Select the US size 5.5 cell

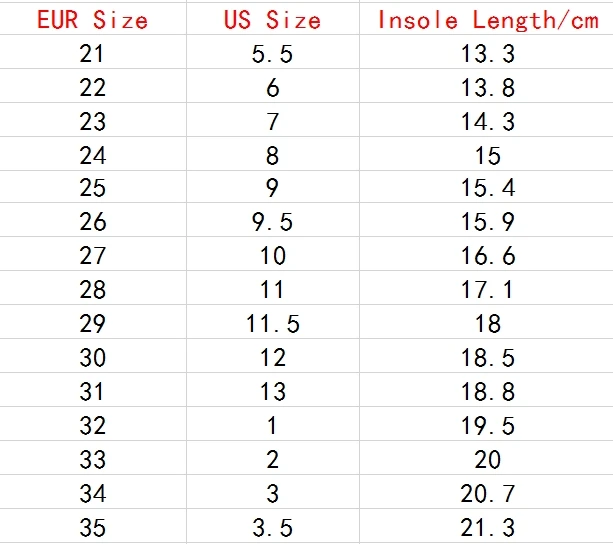272,52
